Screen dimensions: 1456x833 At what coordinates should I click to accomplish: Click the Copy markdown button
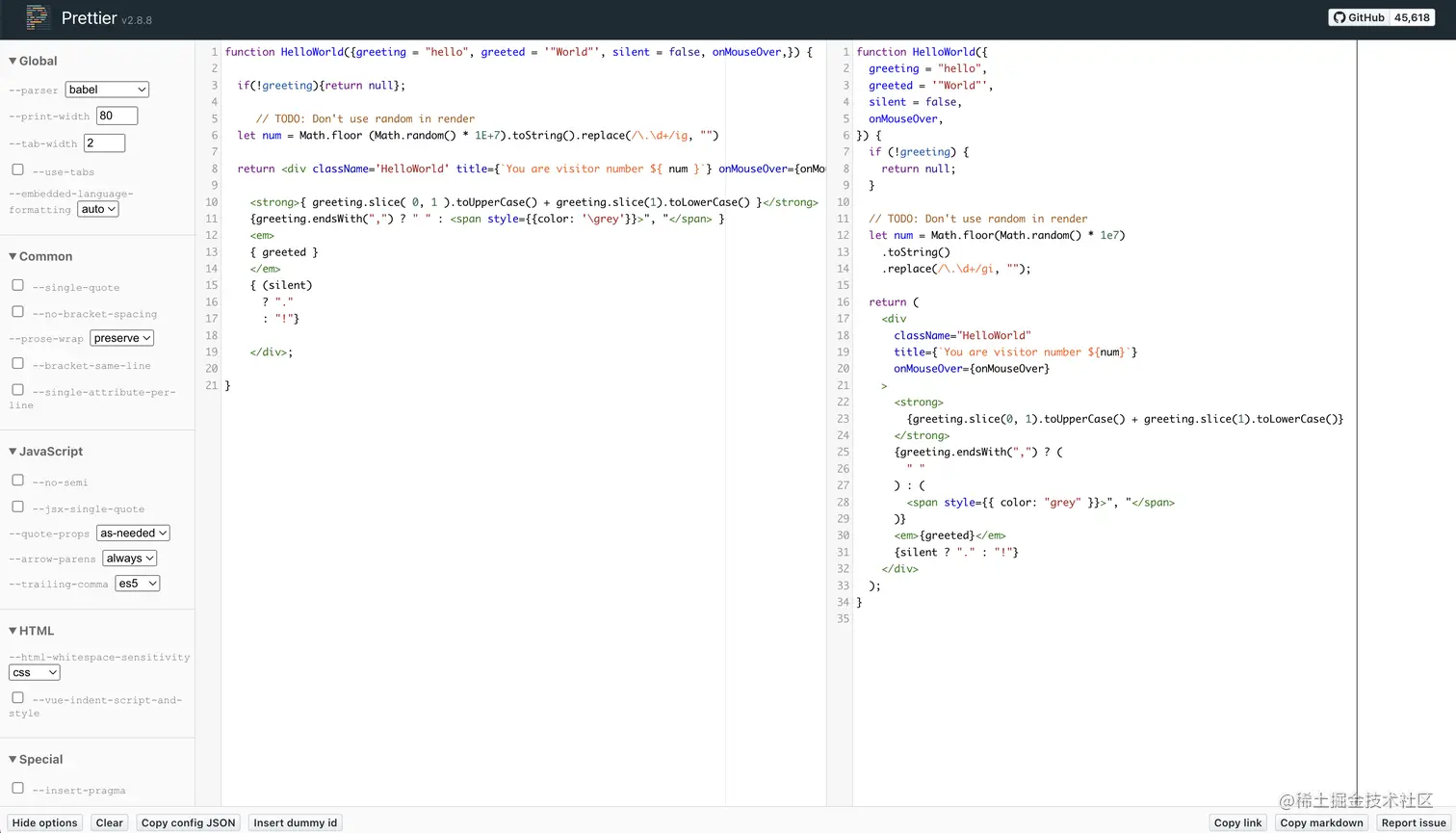pyautogui.click(x=1321, y=822)
